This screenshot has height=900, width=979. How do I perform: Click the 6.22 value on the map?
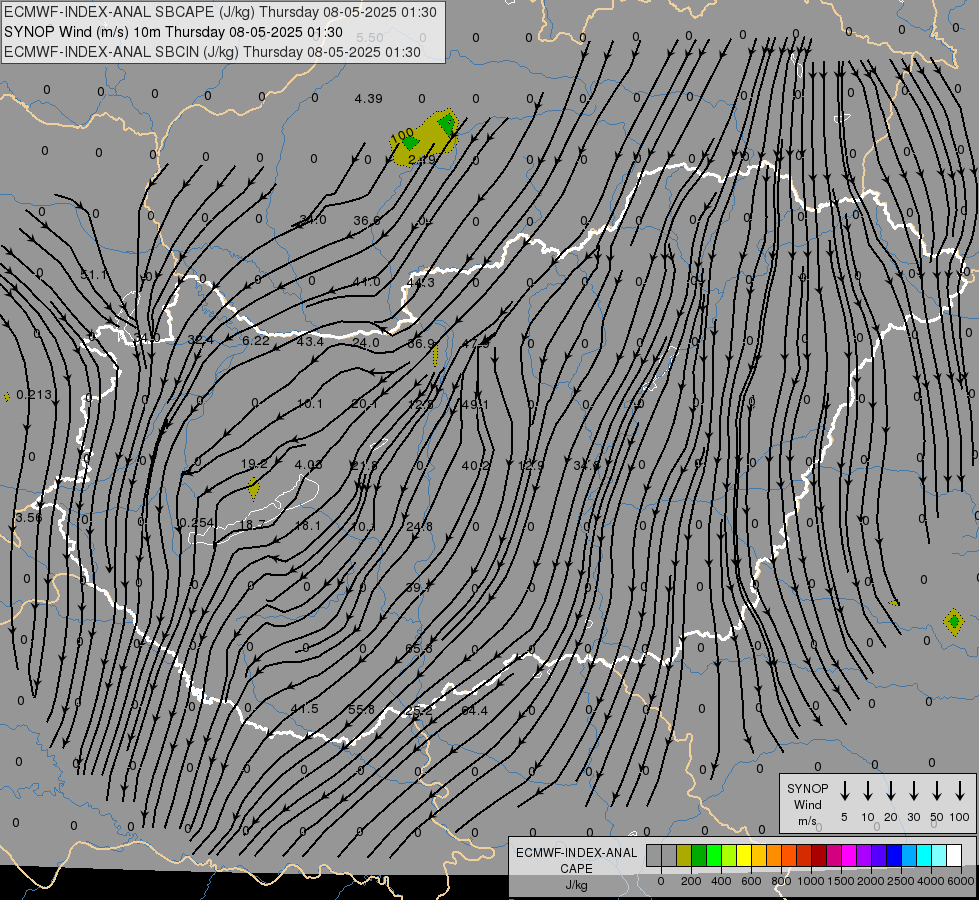coord(256,340)
